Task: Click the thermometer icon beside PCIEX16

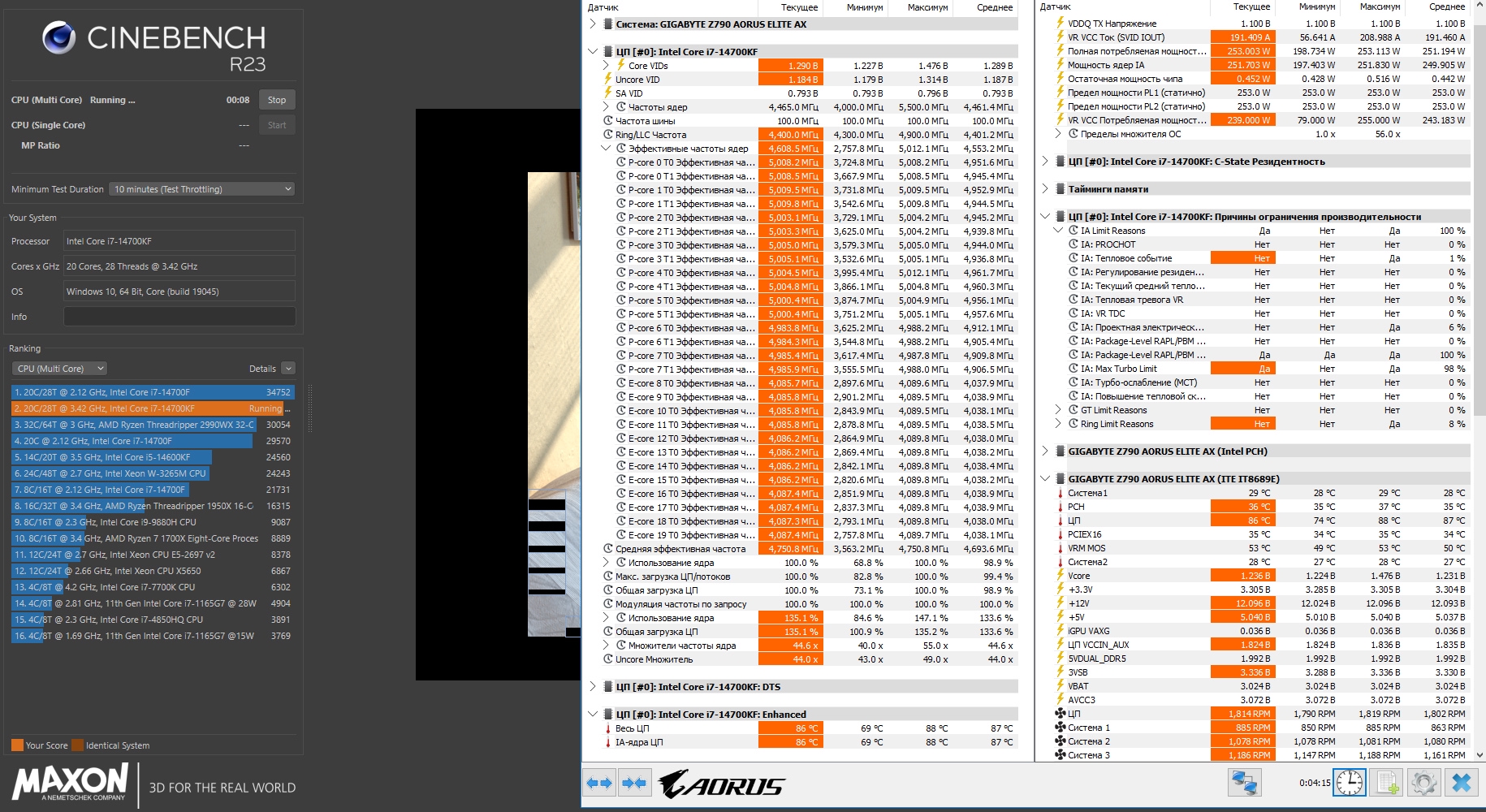Action: point(1060,534)
